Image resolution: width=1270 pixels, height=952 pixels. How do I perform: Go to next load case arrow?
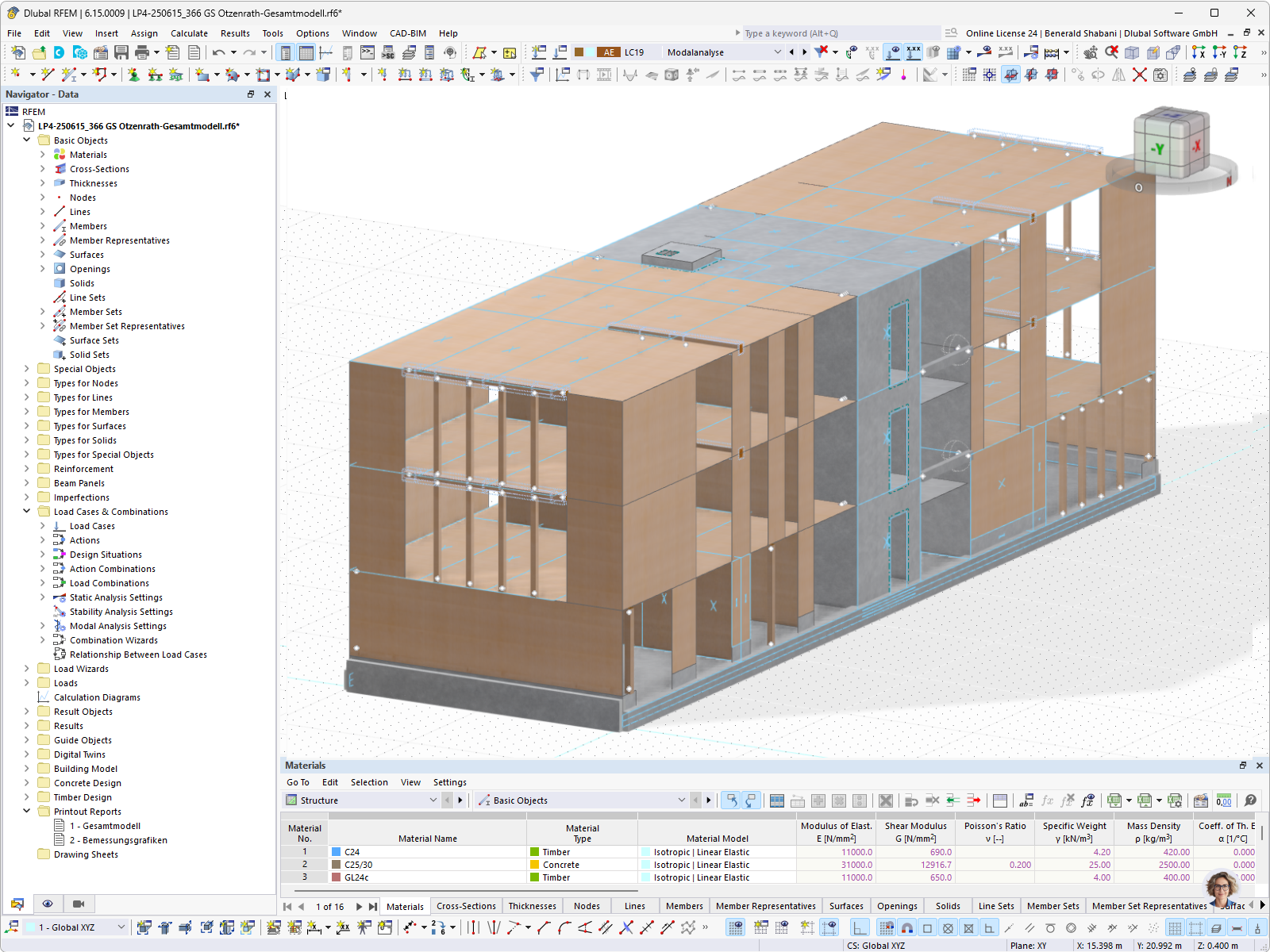point(805,52)
